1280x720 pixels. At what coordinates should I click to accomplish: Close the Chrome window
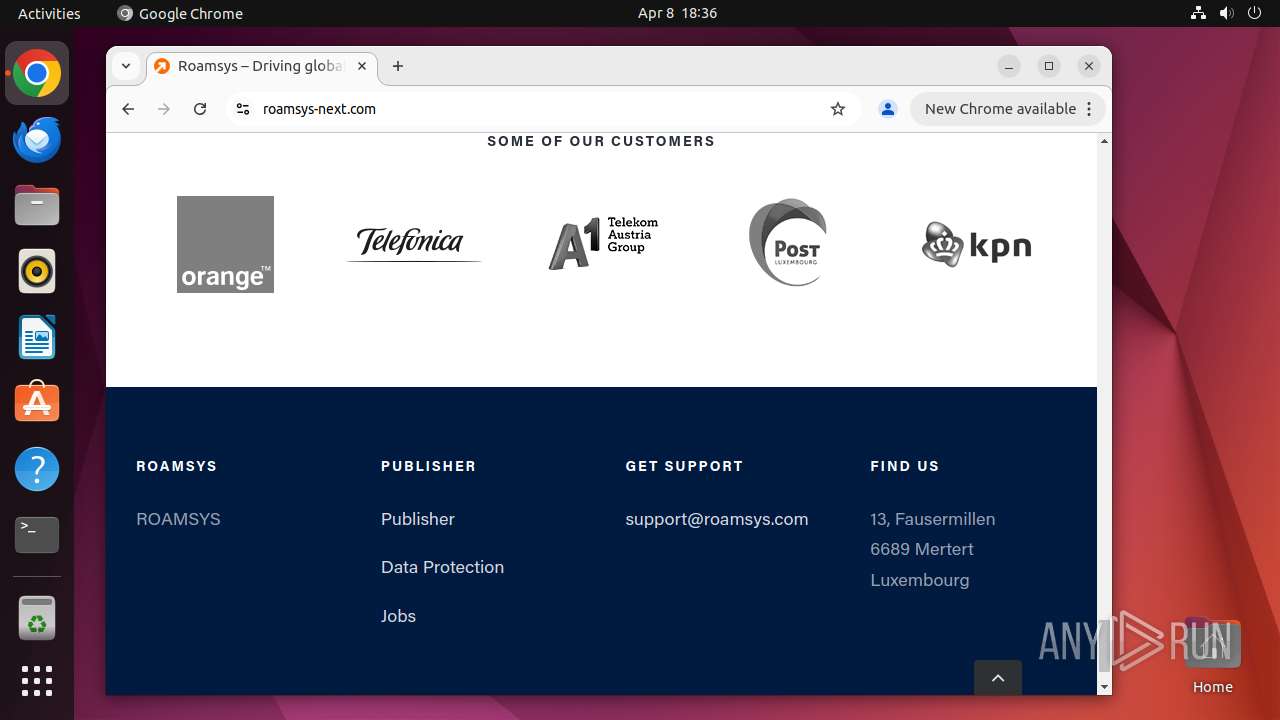coord(1089,66)
